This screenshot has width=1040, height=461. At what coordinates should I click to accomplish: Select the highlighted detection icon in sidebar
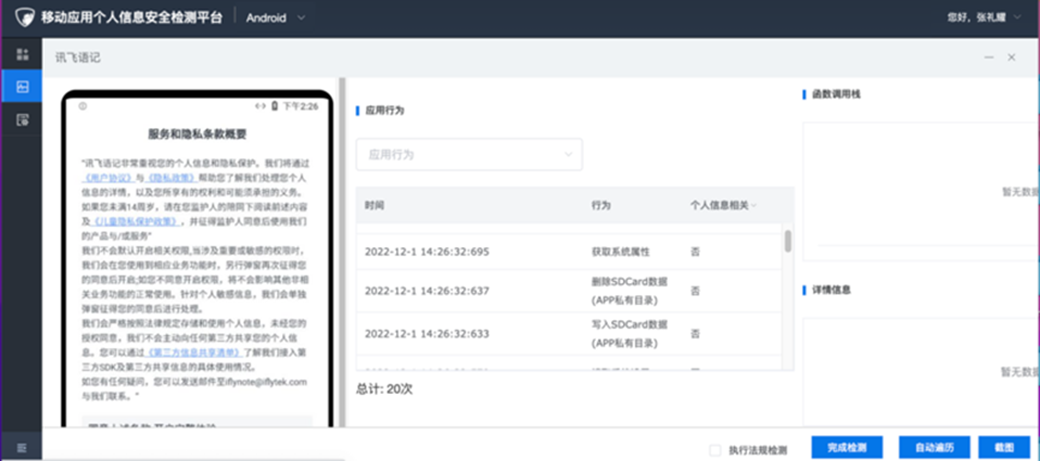22,86
